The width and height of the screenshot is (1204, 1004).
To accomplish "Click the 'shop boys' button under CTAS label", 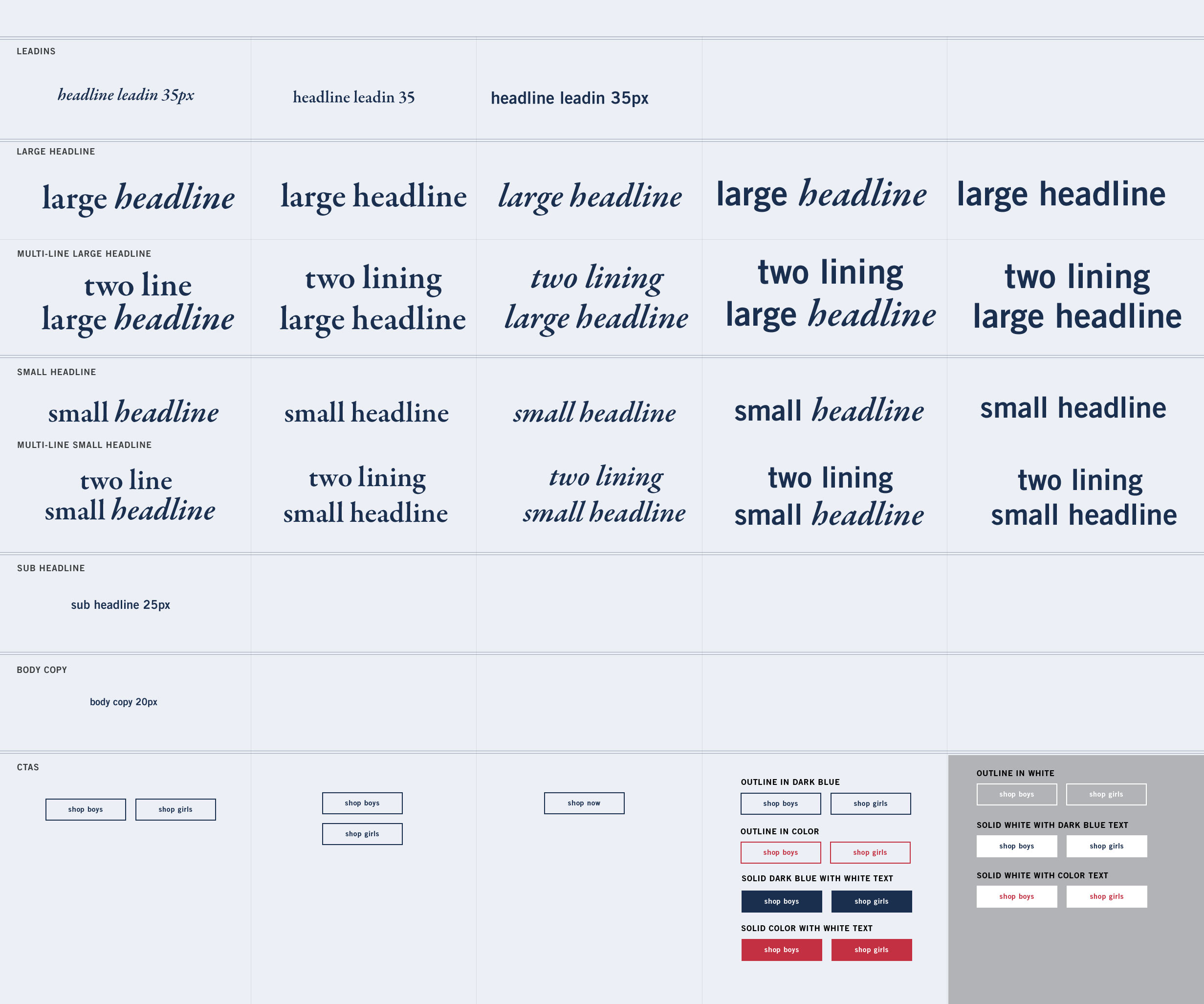I will click(x=86, y=809).
